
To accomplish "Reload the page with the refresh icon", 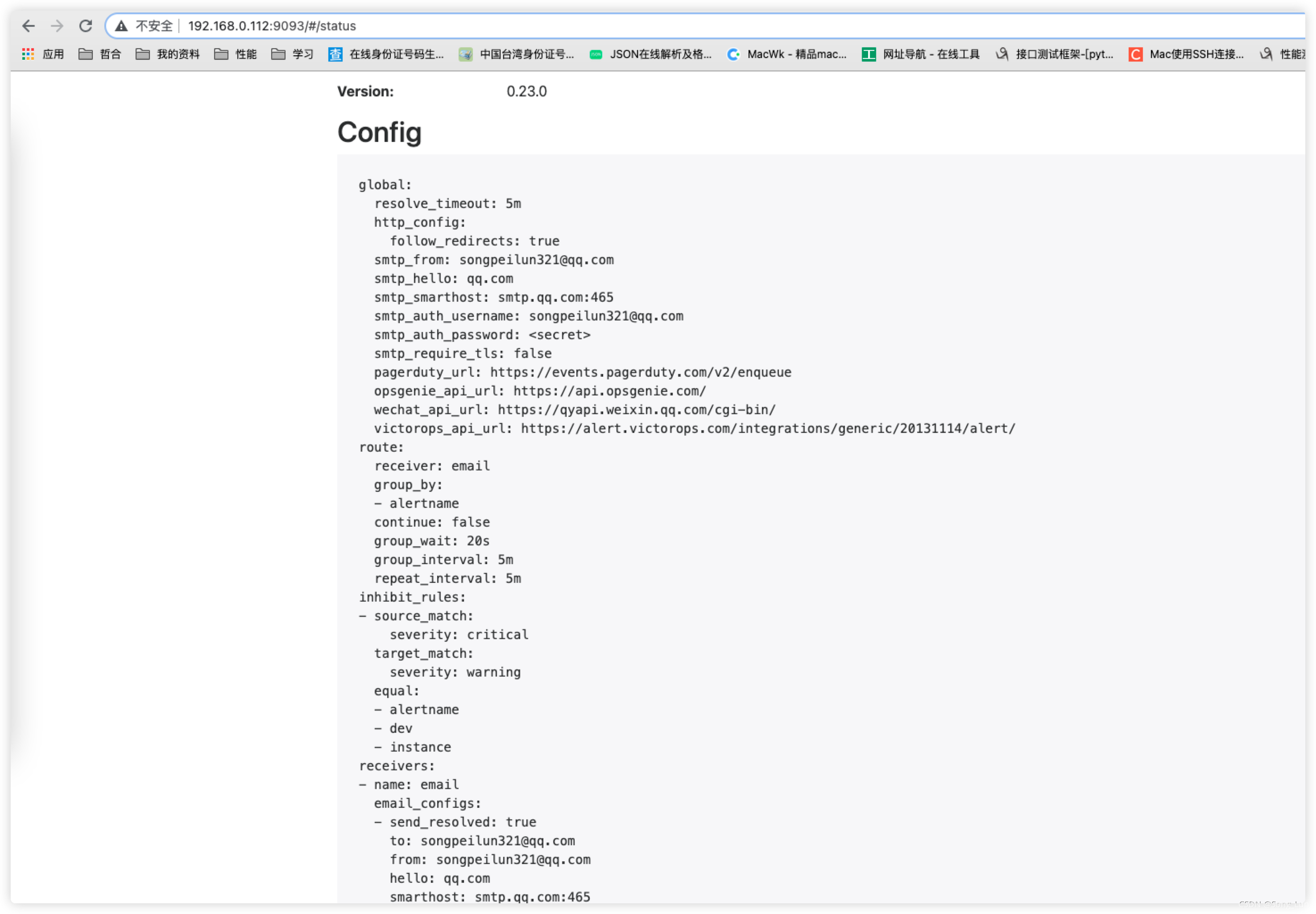I will click(x=86, y=26).
